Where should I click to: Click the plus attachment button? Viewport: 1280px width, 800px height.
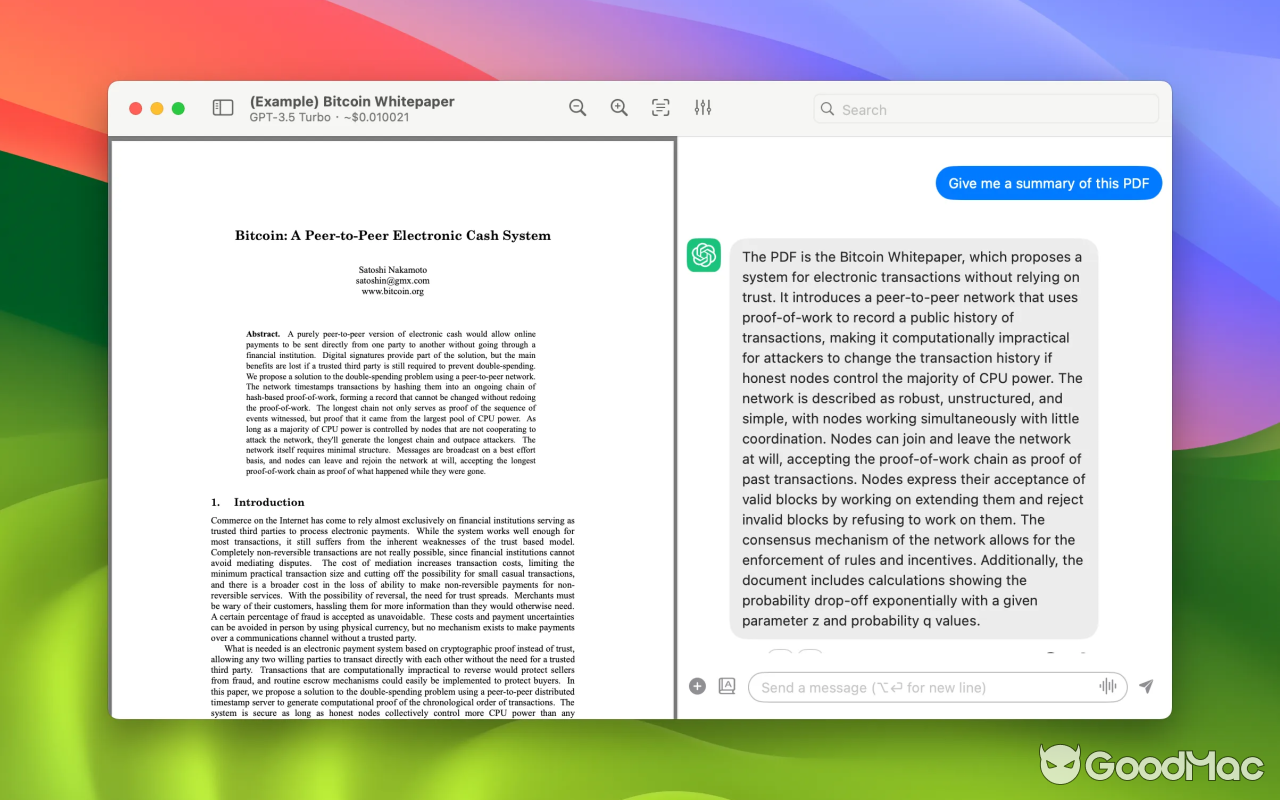(x=697, y=686)
